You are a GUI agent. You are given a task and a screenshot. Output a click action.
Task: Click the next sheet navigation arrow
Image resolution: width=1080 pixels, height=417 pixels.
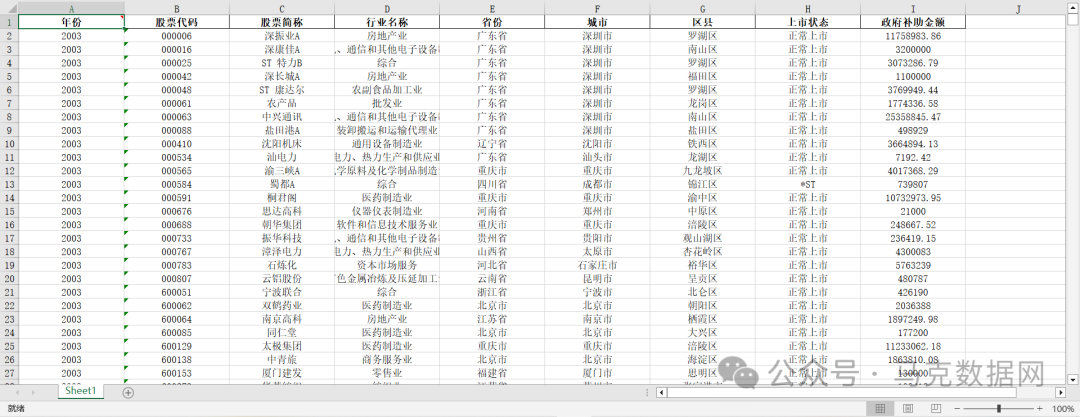point(33,392)
